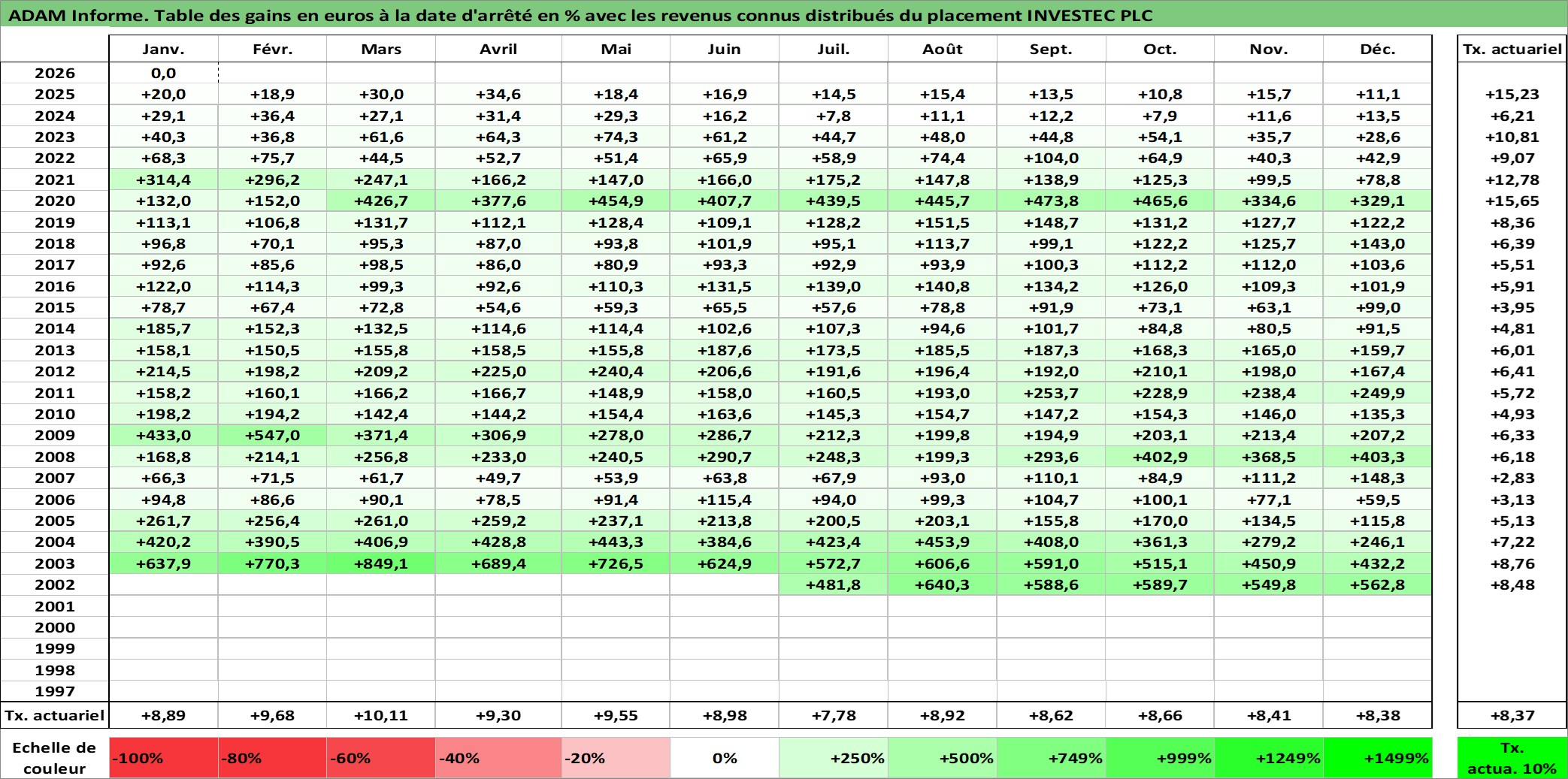Image resolution: width=1568 pixels, height=779 pixels.
Task: Click the +15,65 actuarial rate for 2020
Action: [1512, 201]
